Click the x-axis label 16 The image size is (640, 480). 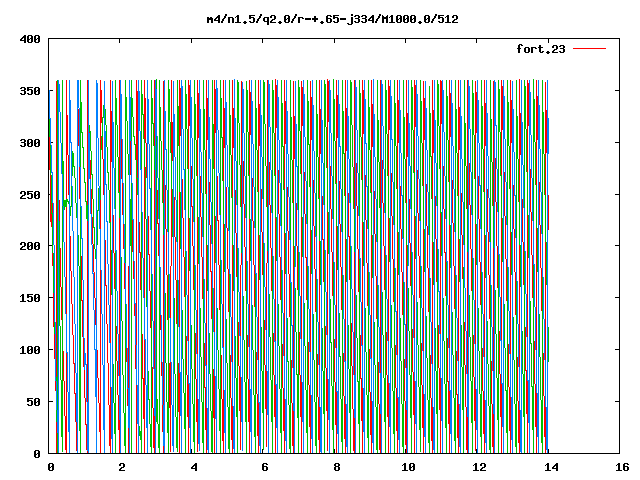[x=622, y=467]
